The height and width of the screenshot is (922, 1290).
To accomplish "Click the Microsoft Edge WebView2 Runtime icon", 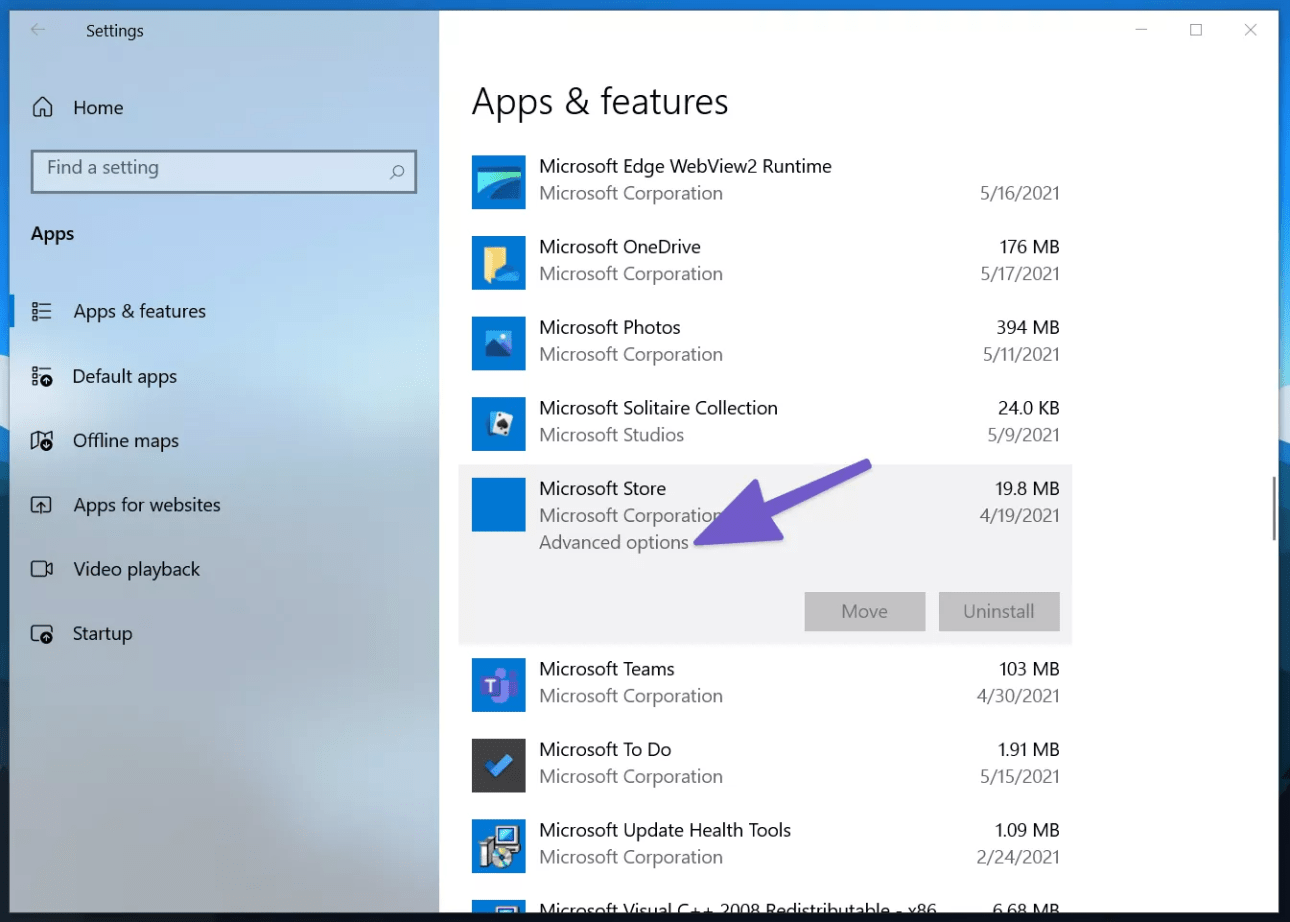I will [498, 182].
